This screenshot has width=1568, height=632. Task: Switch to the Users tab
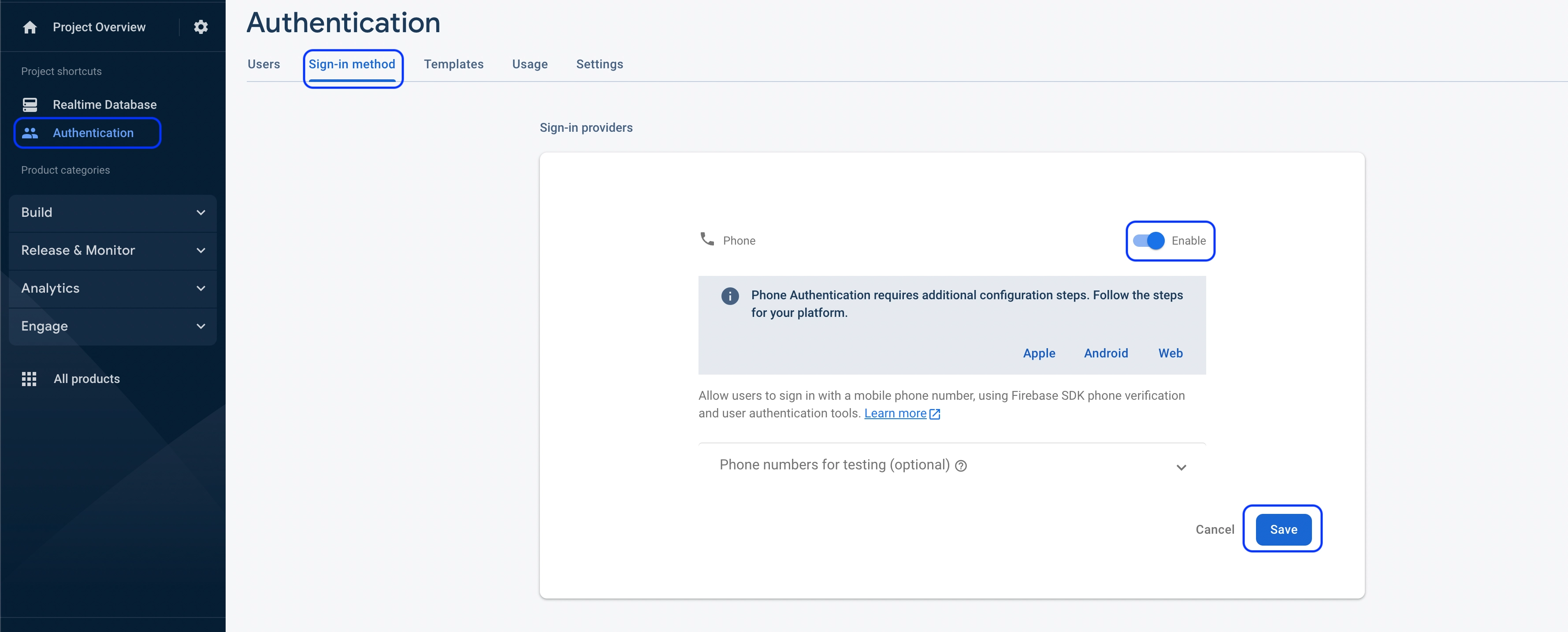(264, 64)
